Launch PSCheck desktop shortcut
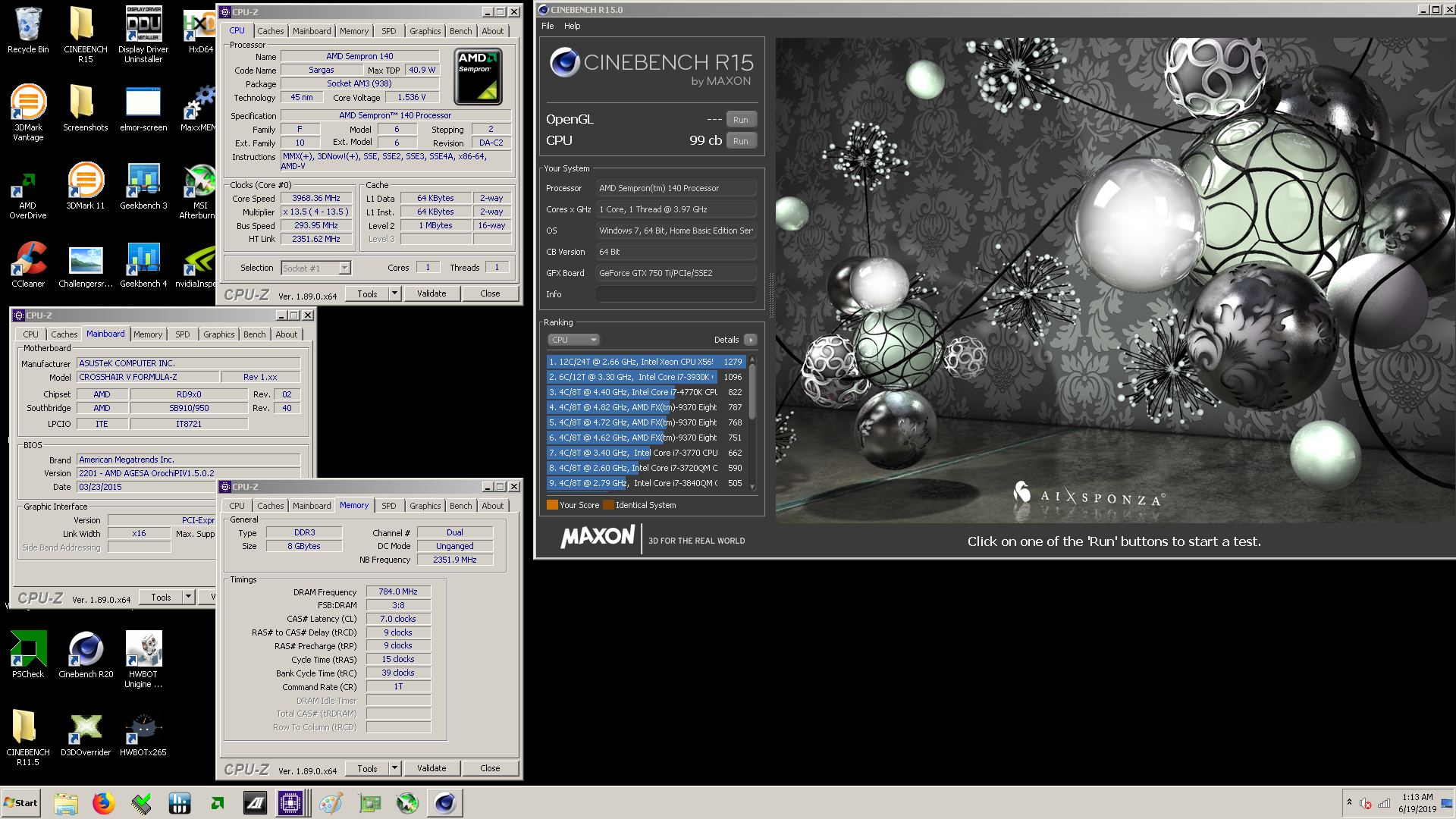This screenshot has width=1456, height=819. click(x=28, y=654)
